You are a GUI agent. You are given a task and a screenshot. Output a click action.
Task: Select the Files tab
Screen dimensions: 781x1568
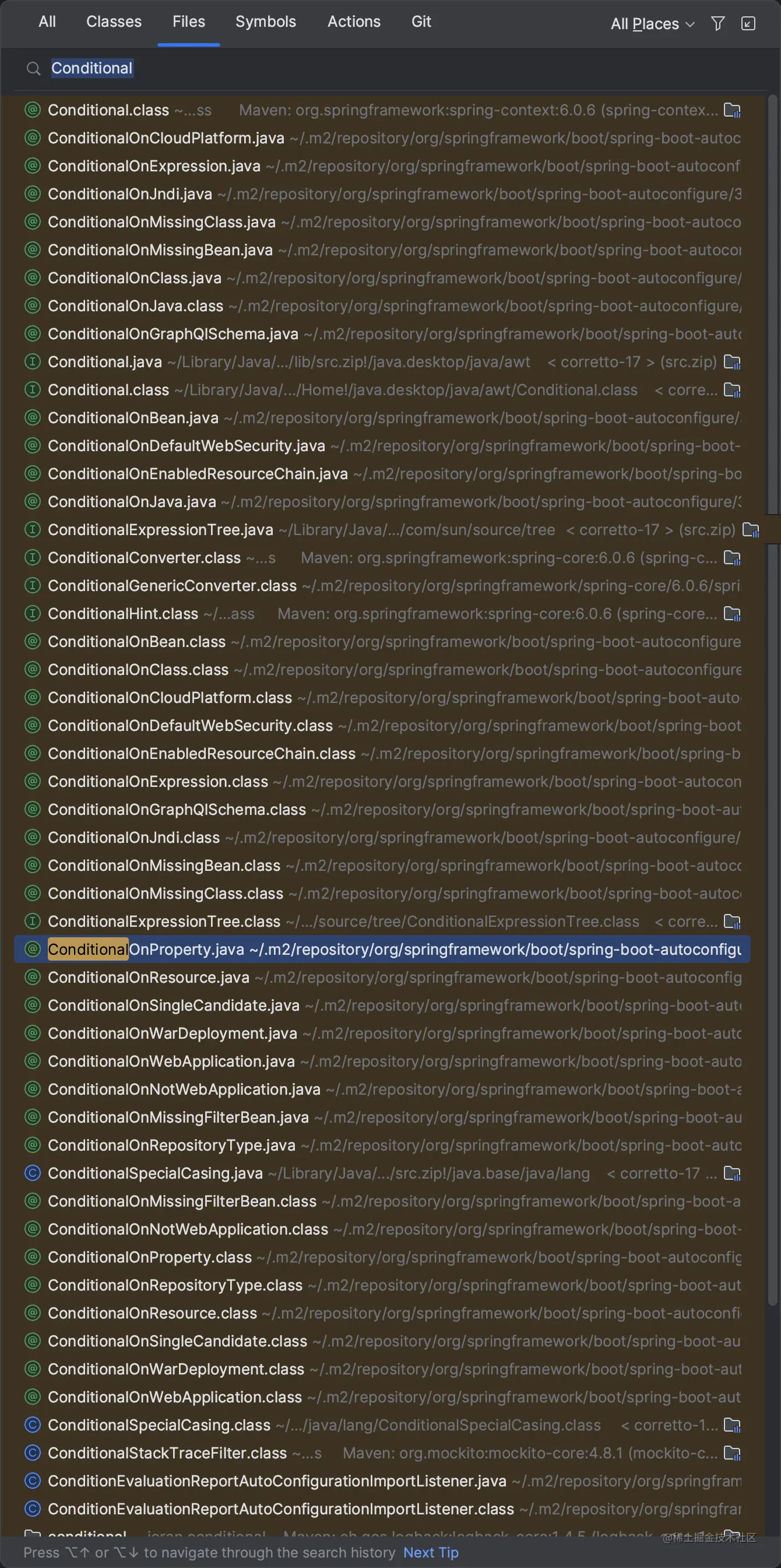pos(189,22)
